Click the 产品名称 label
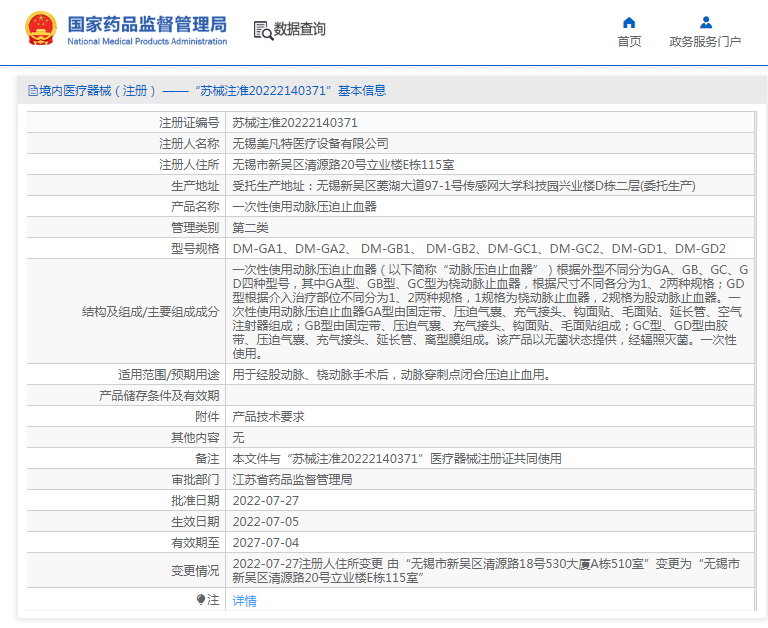 click(195, 207)
